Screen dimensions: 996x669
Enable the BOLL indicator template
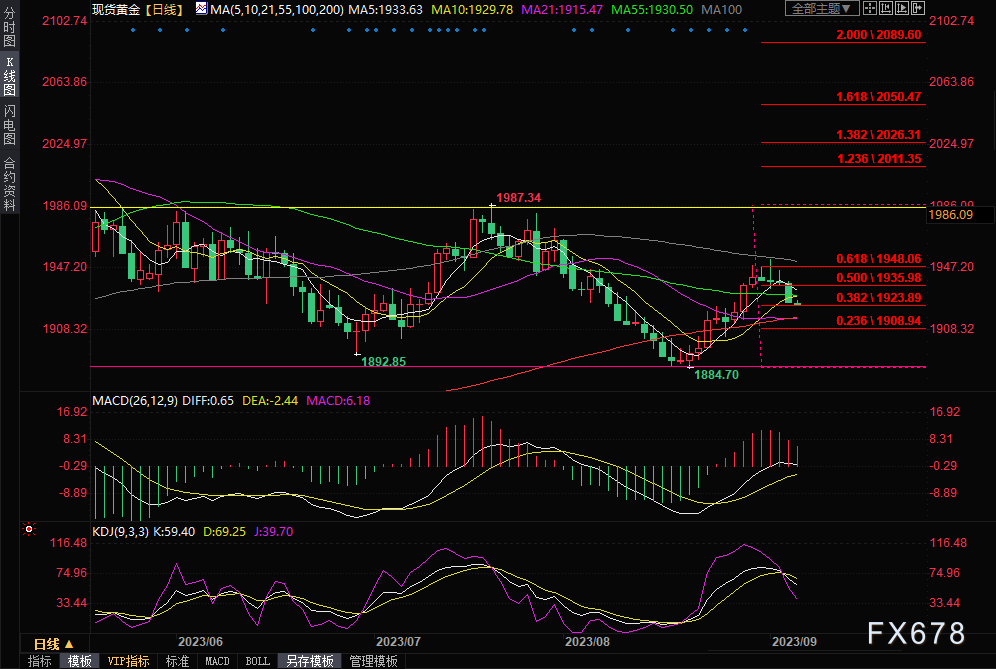[x=257, y=661]
